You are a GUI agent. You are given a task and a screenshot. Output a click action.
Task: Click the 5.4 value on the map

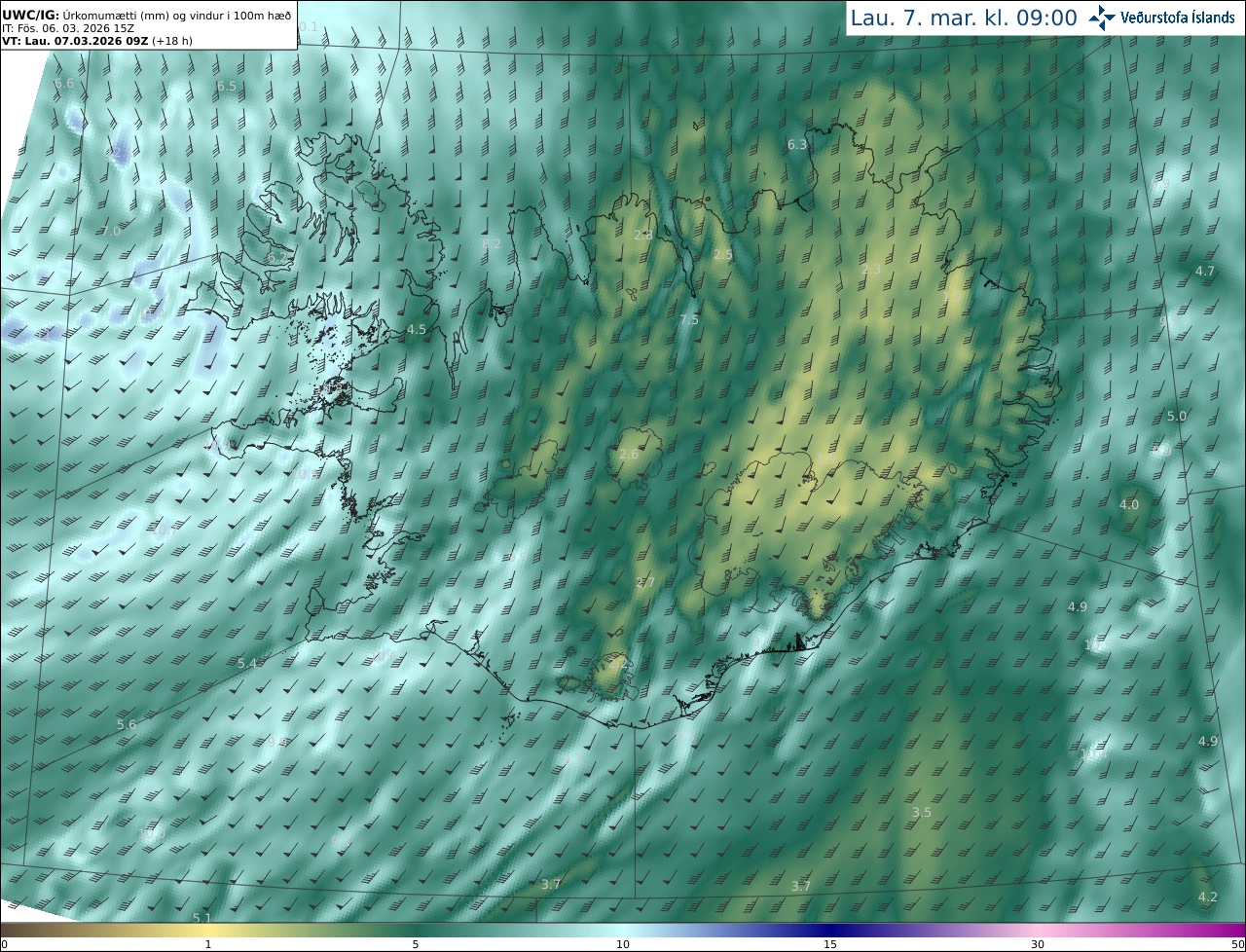point(247,664)
